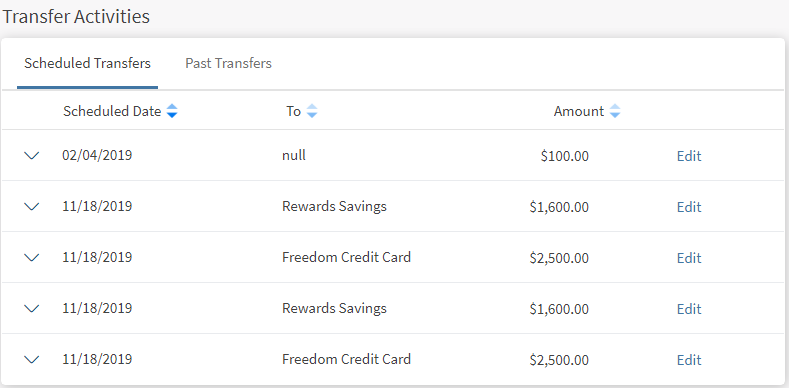Expand the 02/04/2019 null transfer row
789x388 pixels.
pyautogui.click(x=32, y=156)
